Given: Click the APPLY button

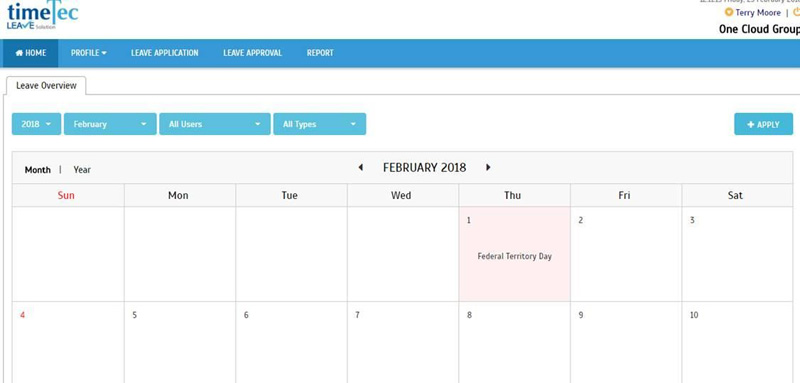Looking at the screenshot, I should click(763, 124).
